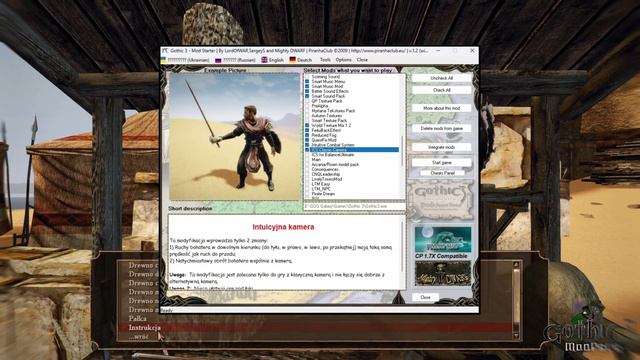The height and width of the screenshot is (360, 640).
Task: Select 'Smart Texture Pack' in the mod list
Action: (x=329, y=120)
